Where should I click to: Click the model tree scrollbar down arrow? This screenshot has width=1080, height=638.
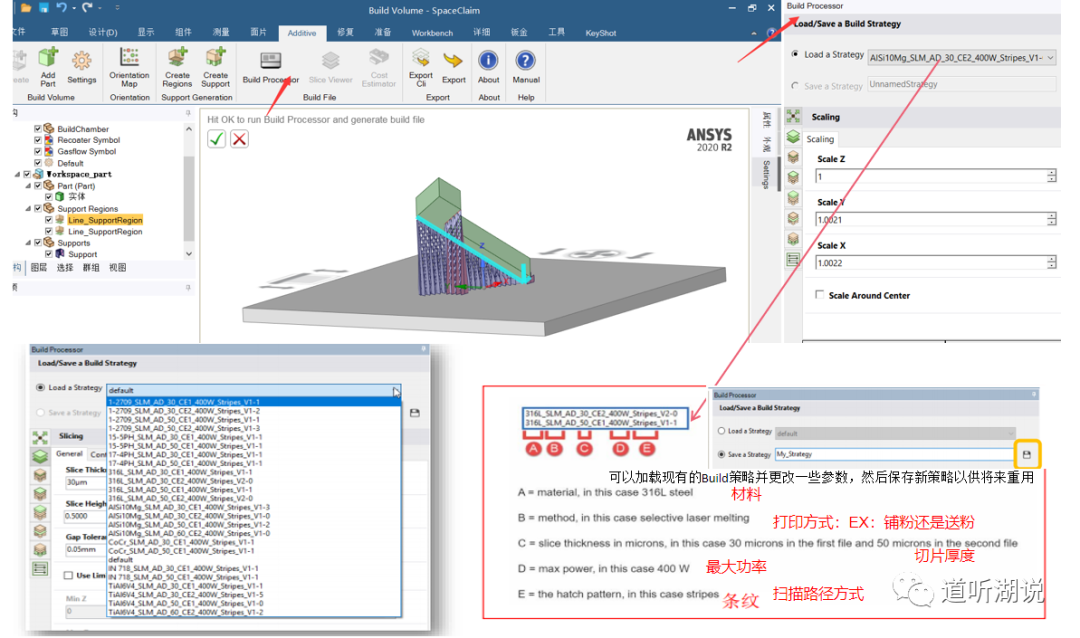pyautogui.click(x=189, y=254)
